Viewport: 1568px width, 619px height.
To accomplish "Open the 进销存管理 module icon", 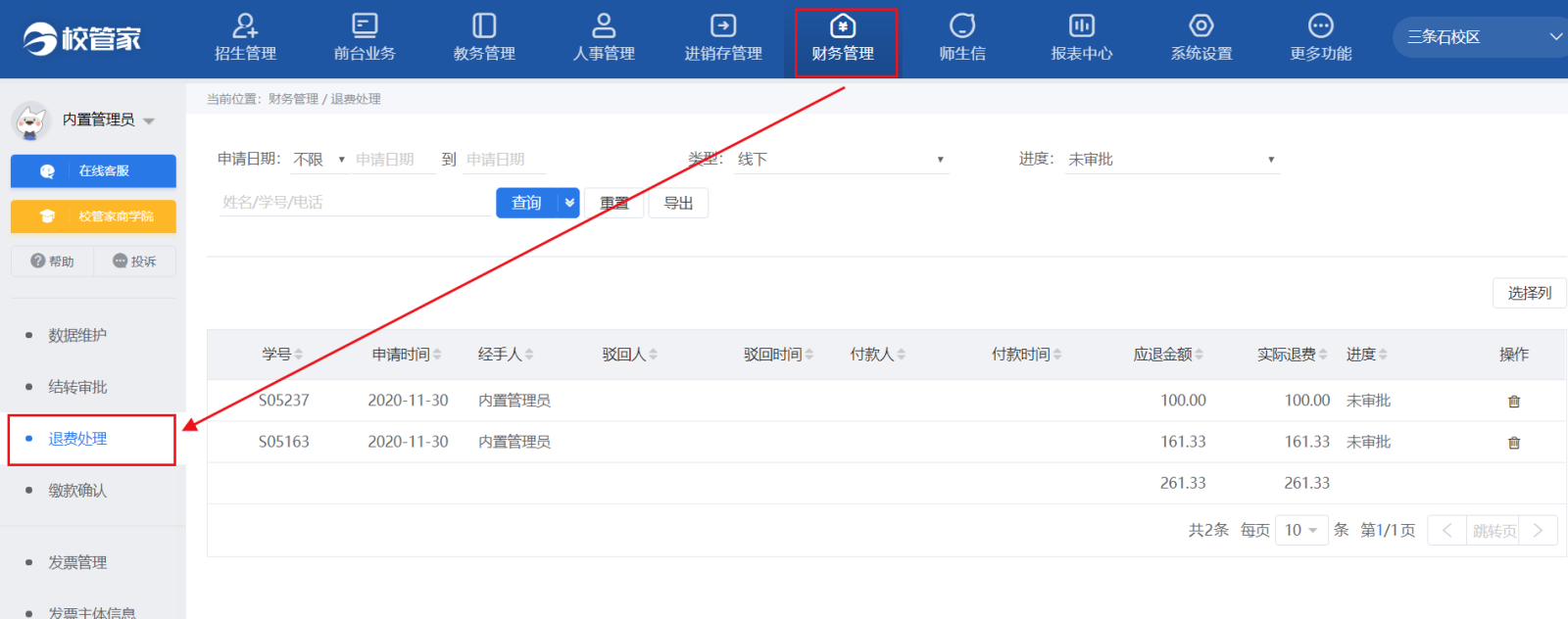I will [x=723, y=25].
